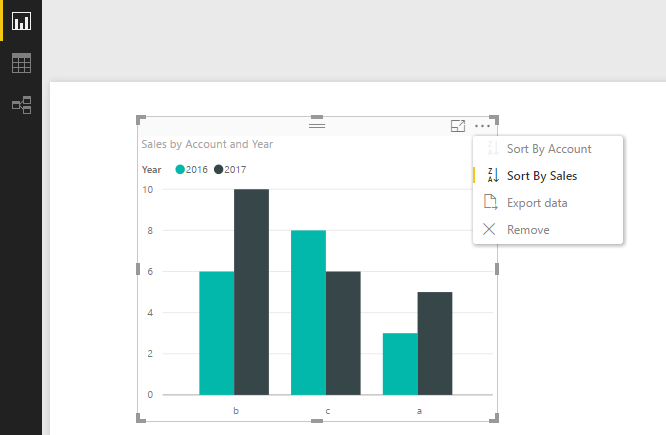
Task: Click the y-axis value 6
Action: (x=150, y=271)
